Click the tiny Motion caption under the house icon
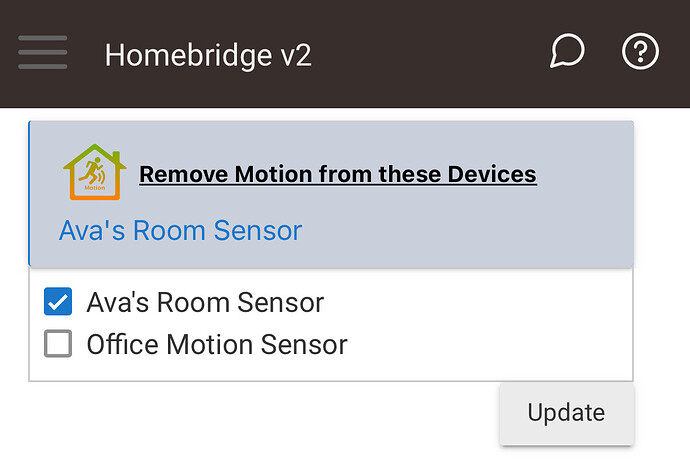Image resolution: width=690 pixels, height=467 pixels. point(95,188)
